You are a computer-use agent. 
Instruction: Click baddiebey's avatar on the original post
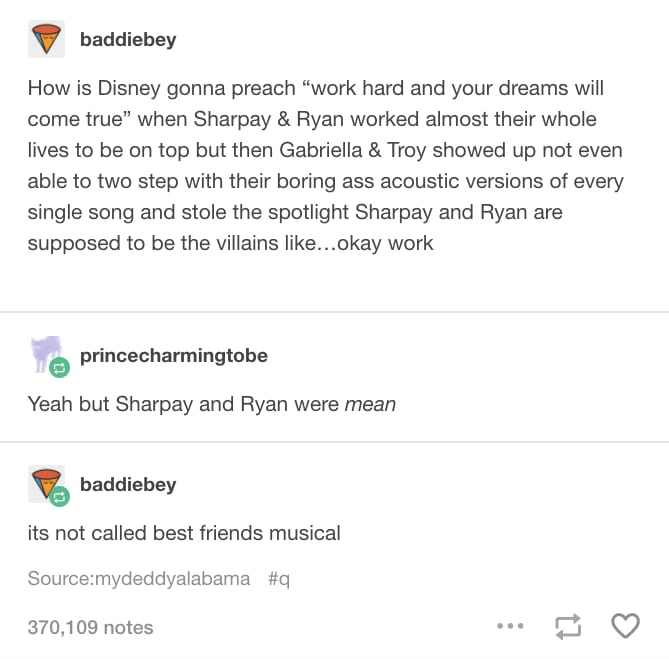click(47, 39)
